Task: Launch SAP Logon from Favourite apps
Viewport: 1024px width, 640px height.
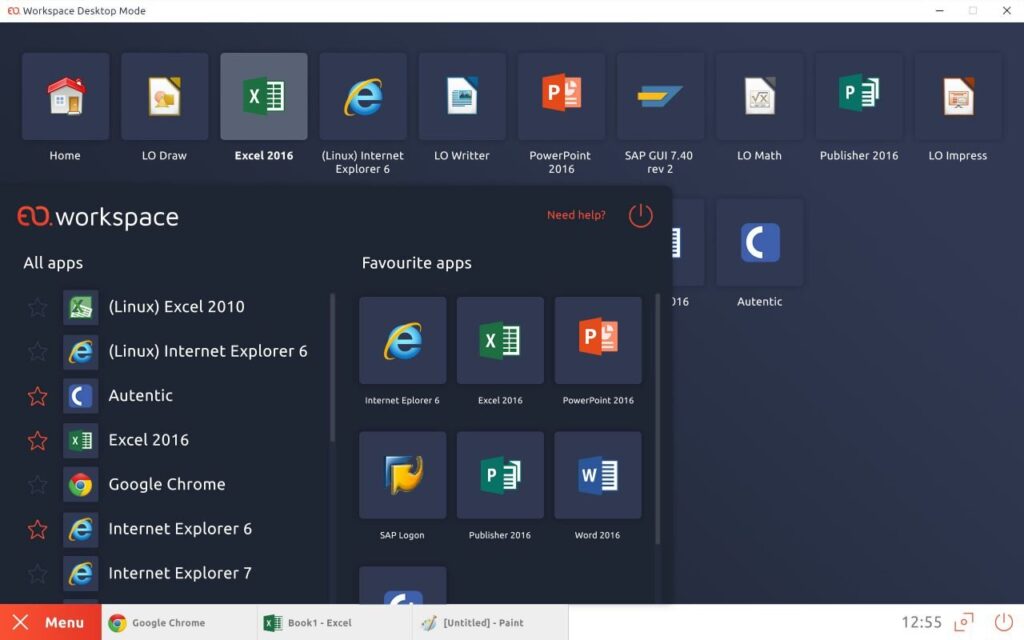Action: [402, 475]
